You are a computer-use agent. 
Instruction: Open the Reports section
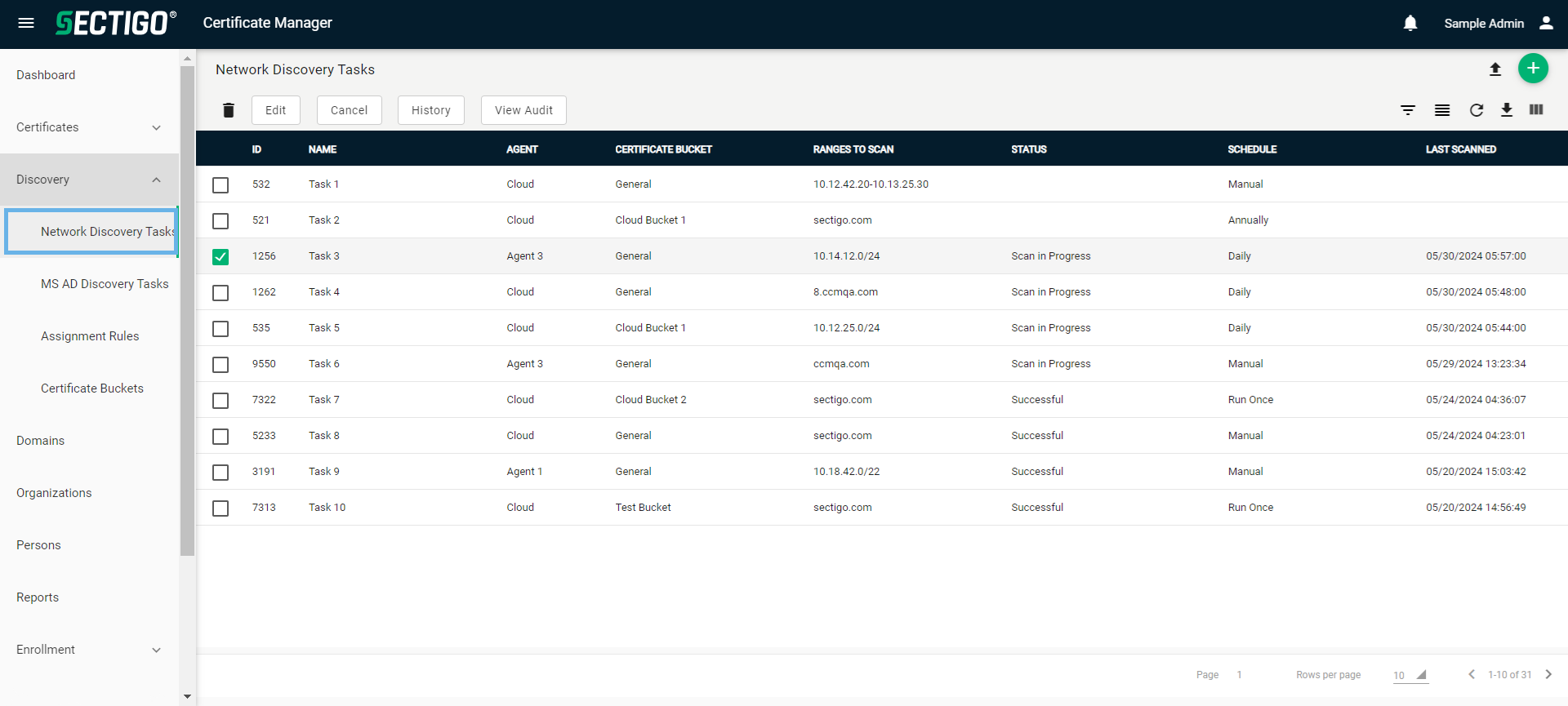click(x=38, y=597)
